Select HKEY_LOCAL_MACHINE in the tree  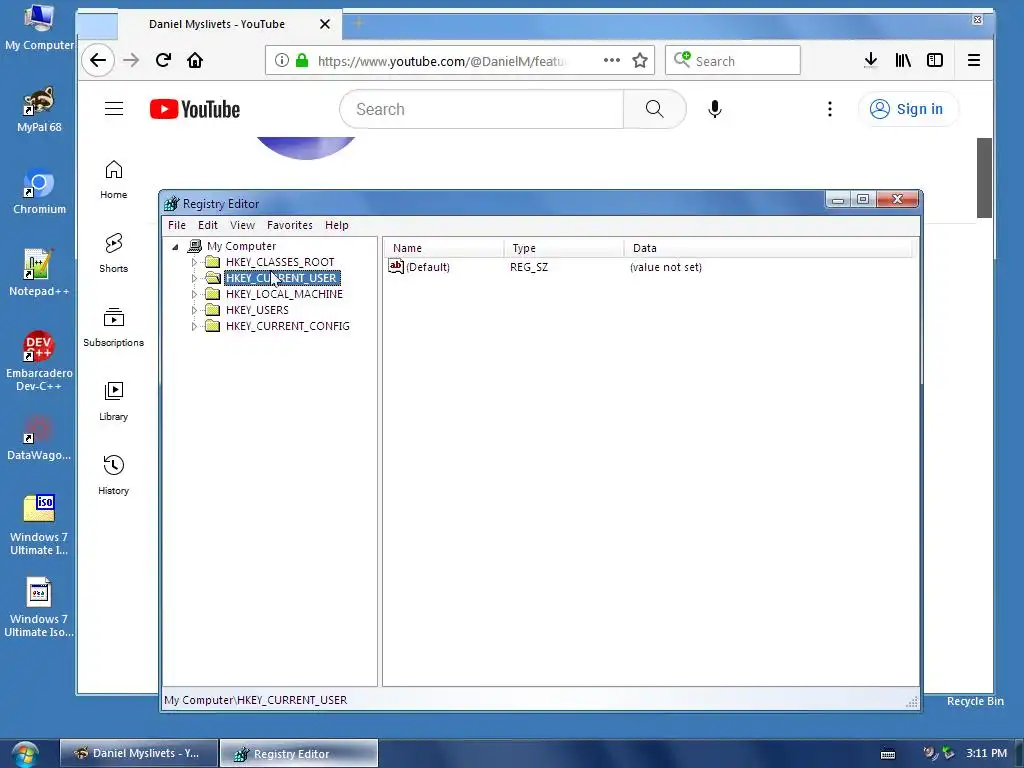tap(284, 295)
